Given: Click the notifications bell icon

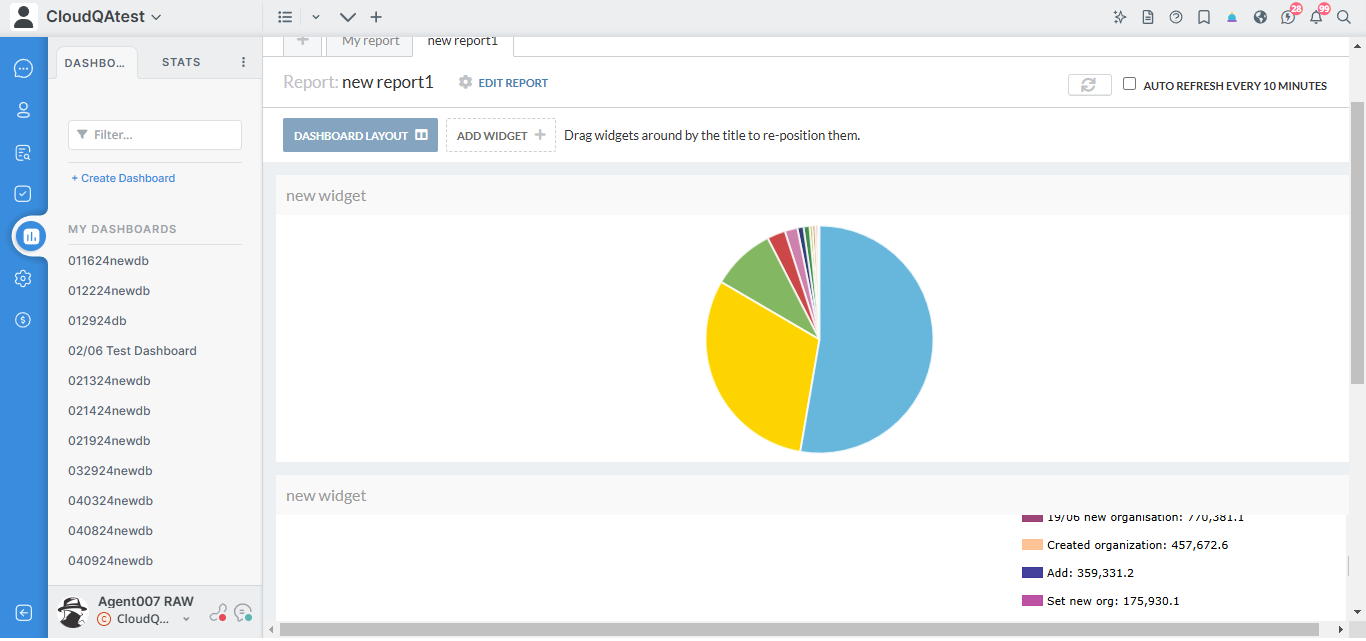Looking at the screenshot, I should (x=1316, y=17).
